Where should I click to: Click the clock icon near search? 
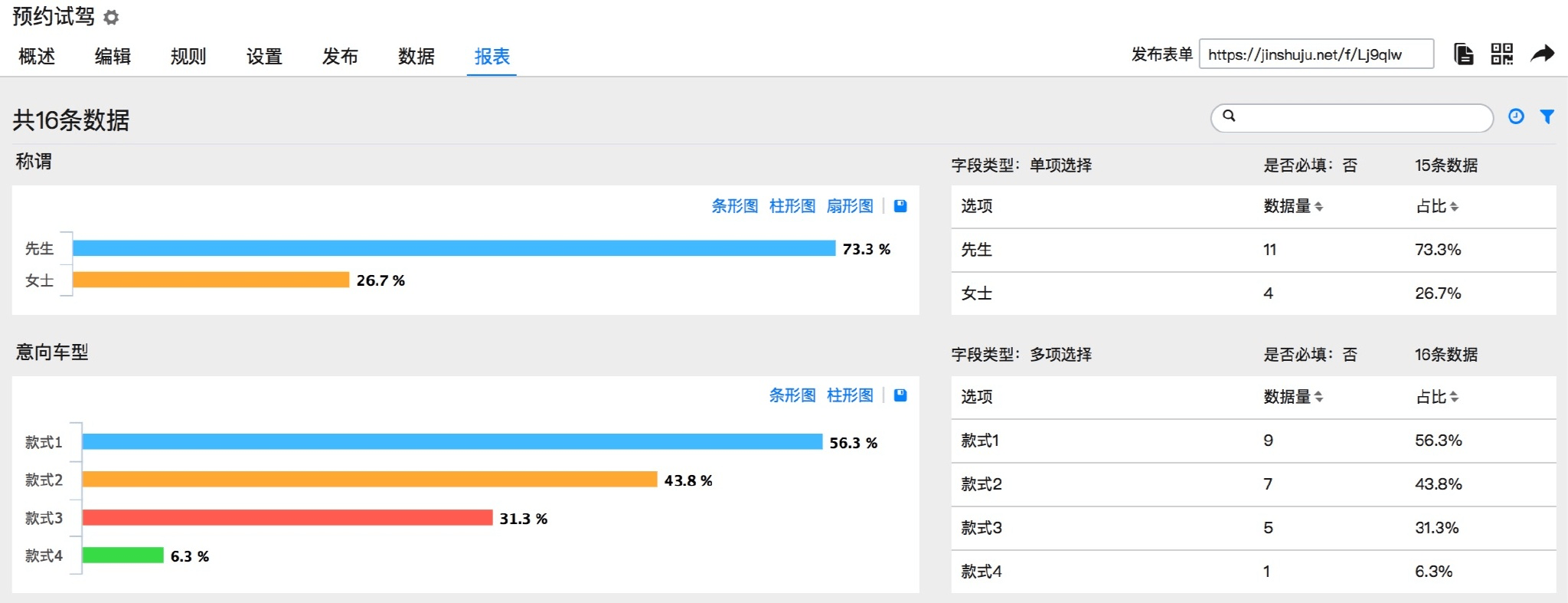(x=1516, y=116)
